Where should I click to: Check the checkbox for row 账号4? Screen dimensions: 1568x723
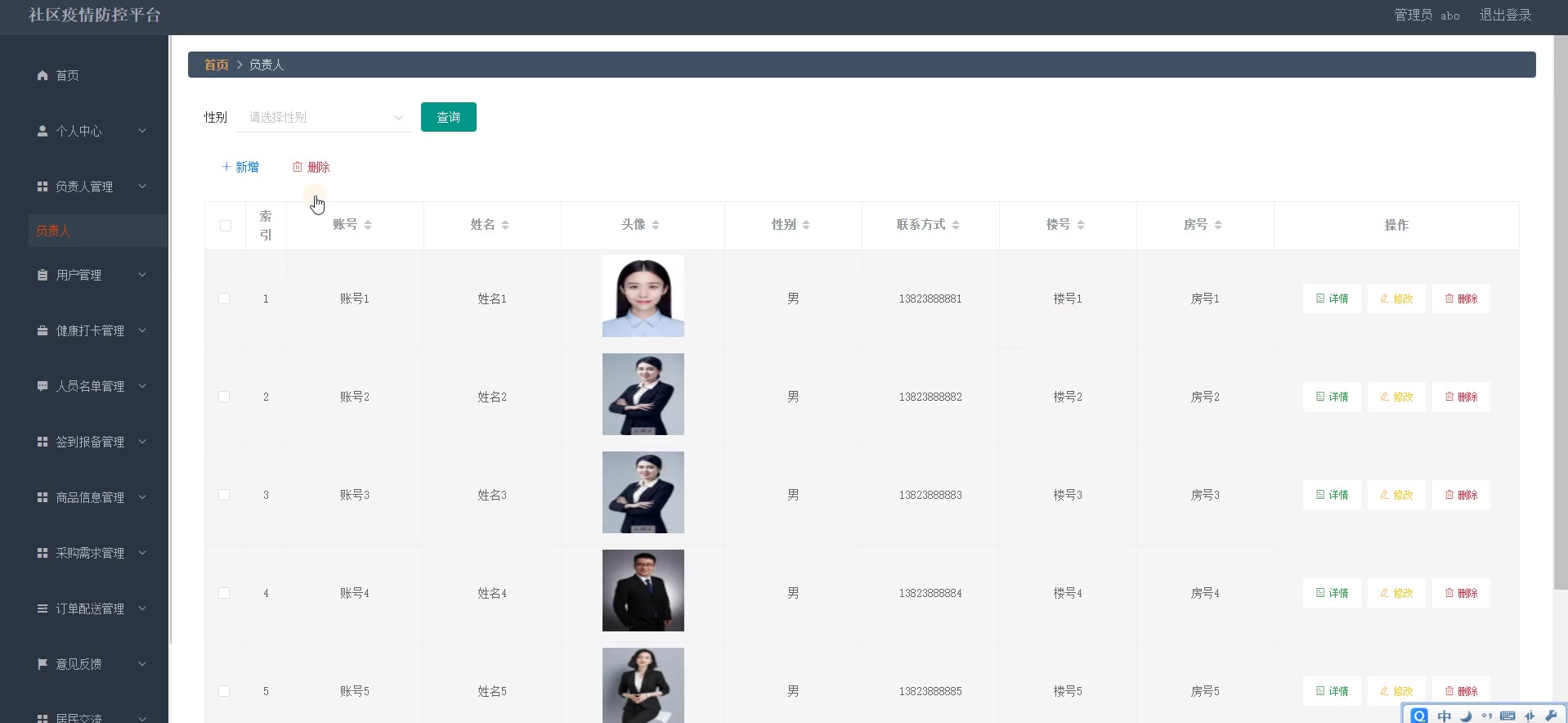tap(224, 593)
